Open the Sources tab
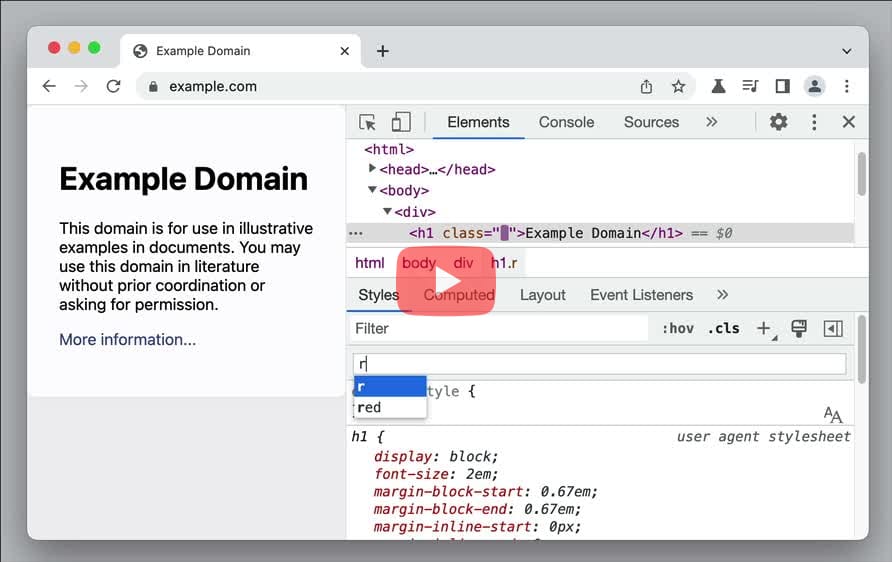 coord(651,122)
